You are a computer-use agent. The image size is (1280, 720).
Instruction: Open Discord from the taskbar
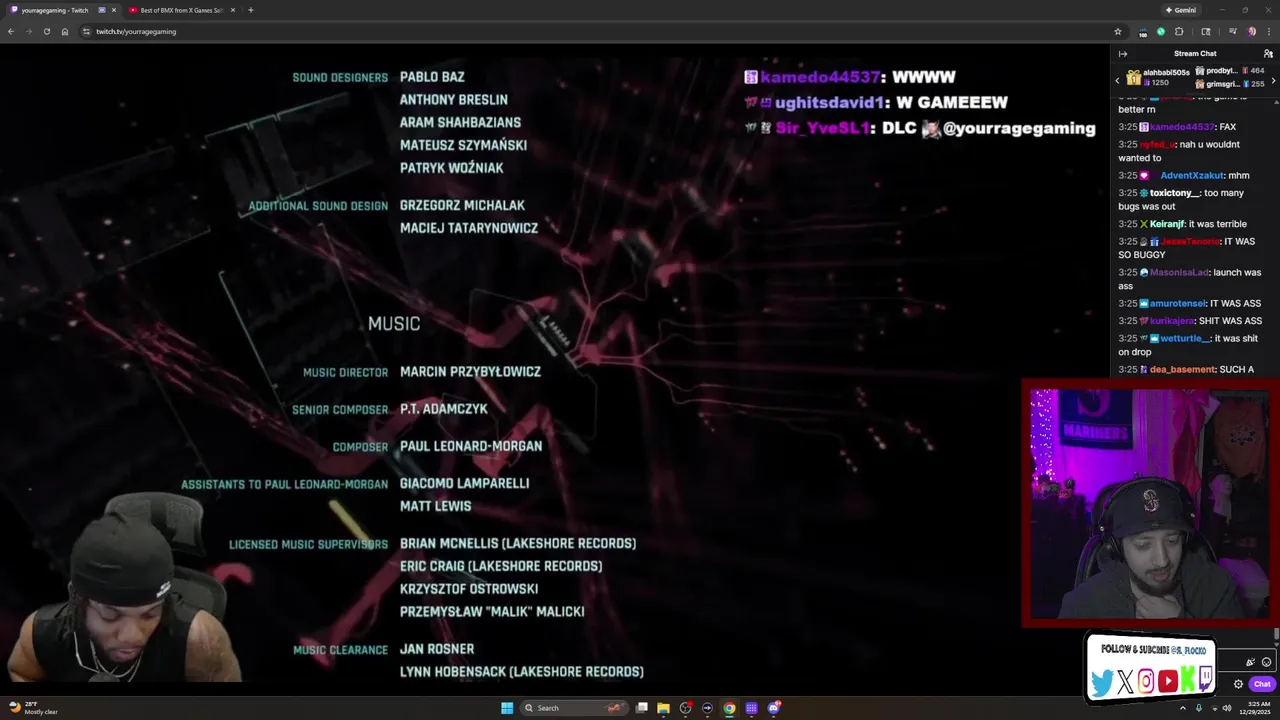tap(773, 708)
